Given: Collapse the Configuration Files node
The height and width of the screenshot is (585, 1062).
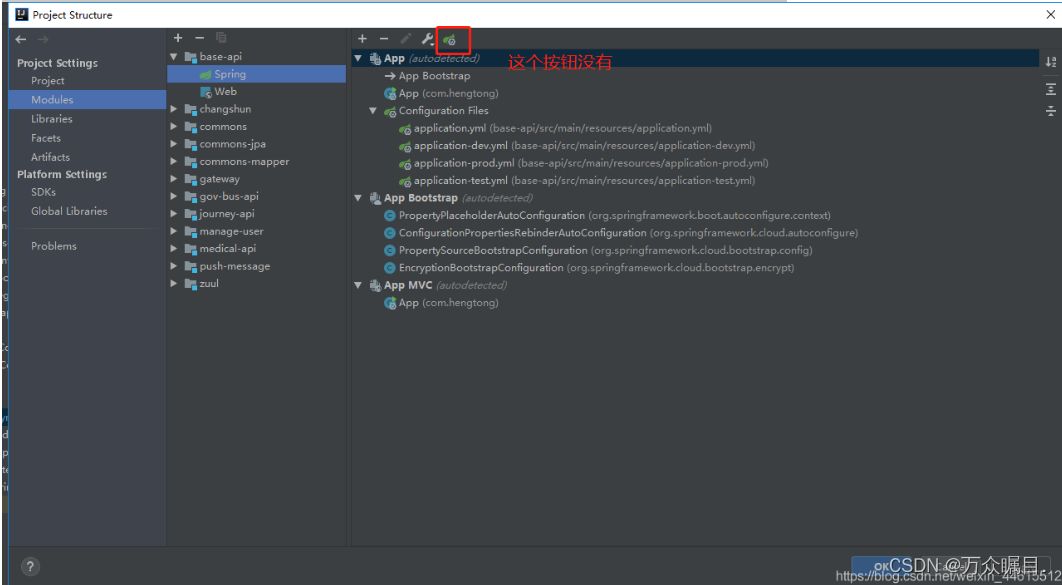Looking at the screenshot, I should click(373, 110).
